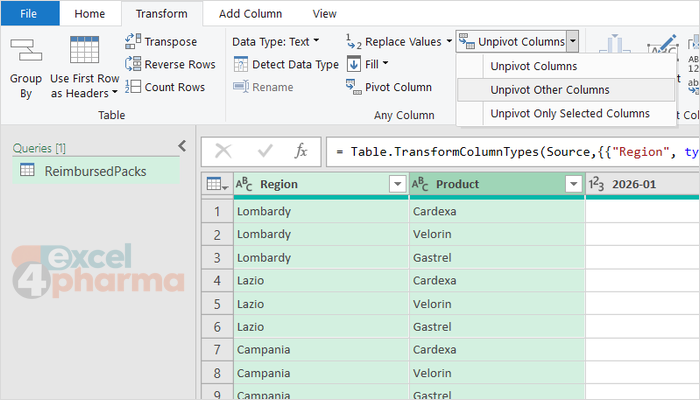The height and width of the screenshot is (400, 700).
Task: Click Use First Row as Headers table icon
Action: coord(84,50)
